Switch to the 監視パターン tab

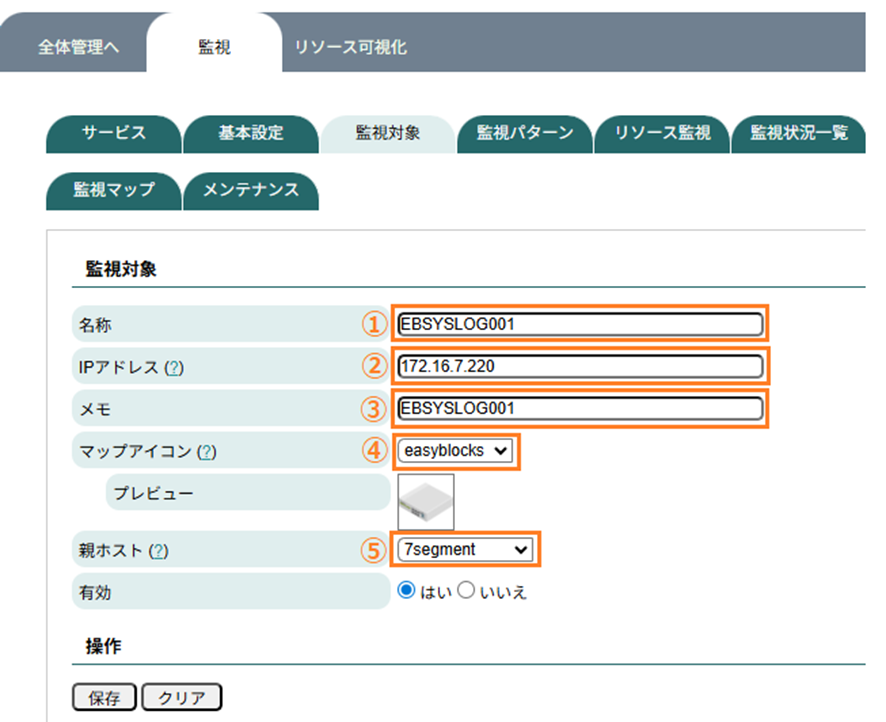(525, 133)
